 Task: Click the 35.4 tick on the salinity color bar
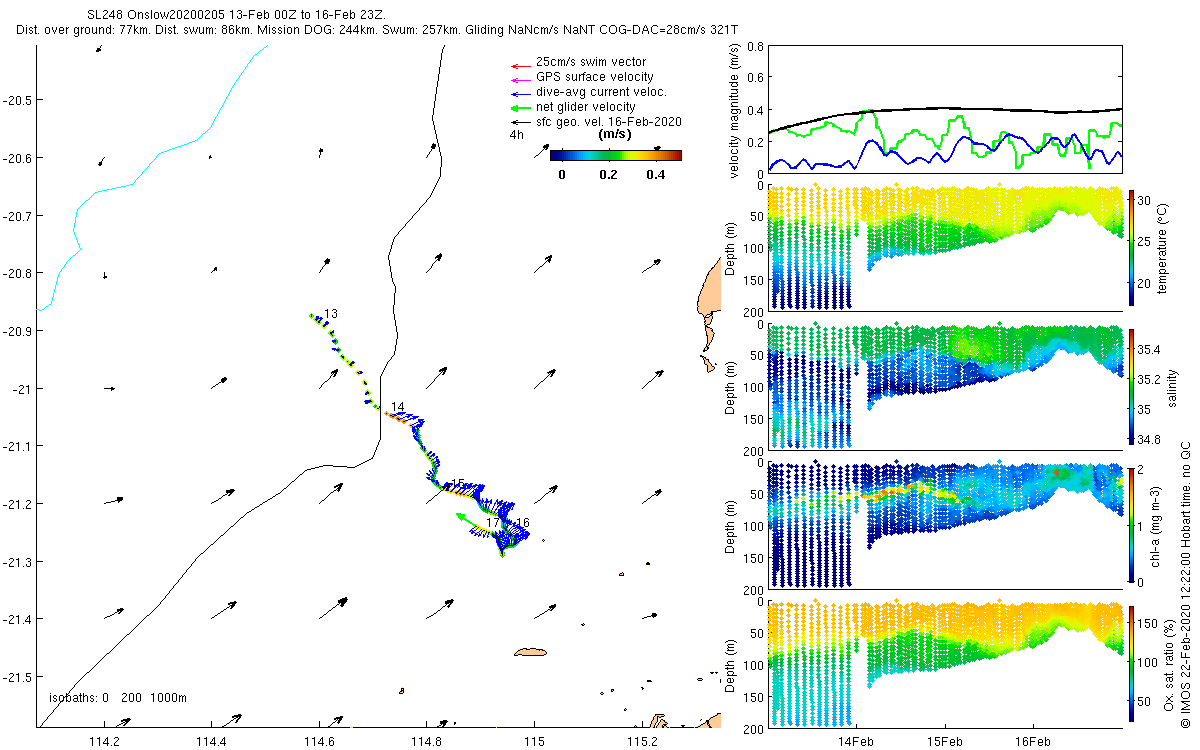(x=1150, y=349)
